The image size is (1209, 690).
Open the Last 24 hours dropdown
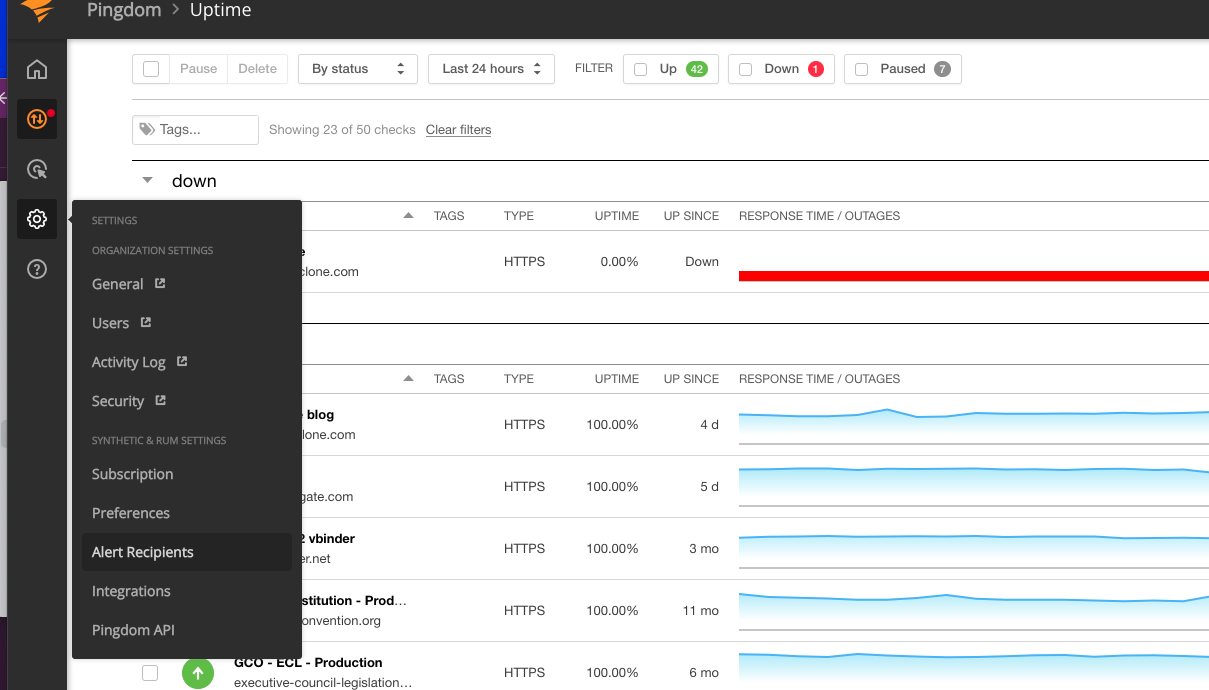pos(491,69)
